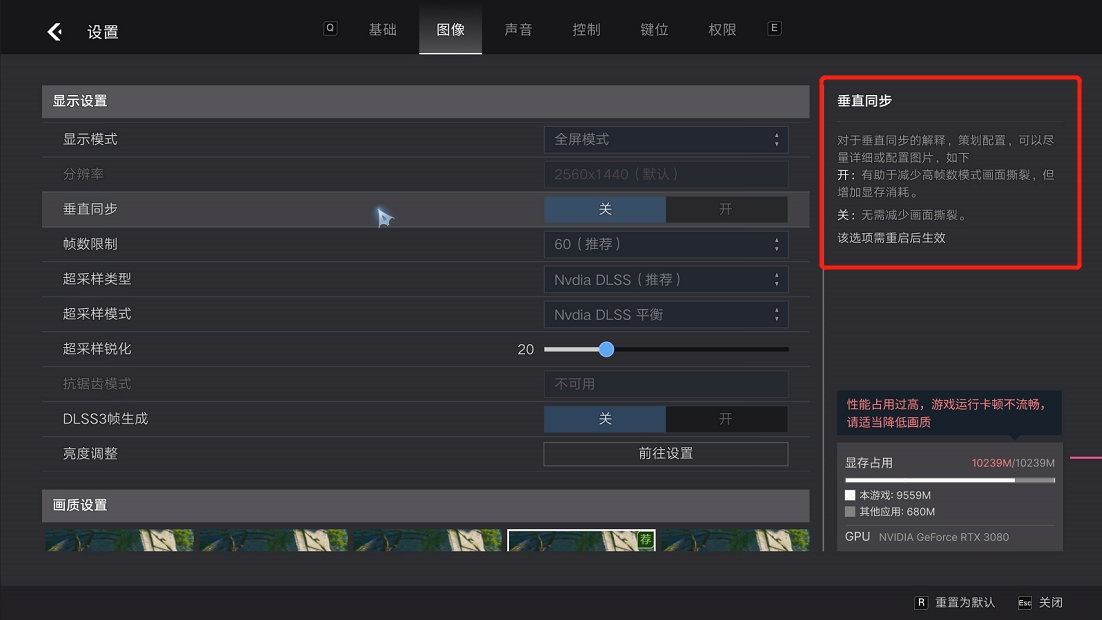Image resolution: width=1102 pixels, height=620 pixels.
Task: Click the back arrow beside 设置
Action: [54, 32]
